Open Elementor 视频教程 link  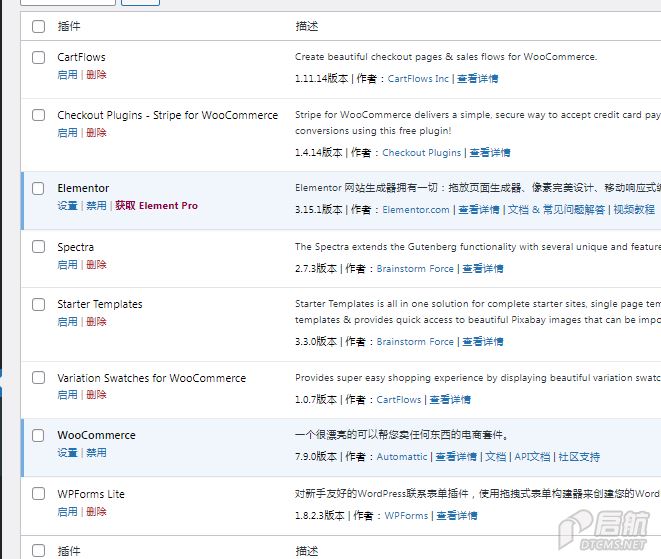(x=634, y=210)
